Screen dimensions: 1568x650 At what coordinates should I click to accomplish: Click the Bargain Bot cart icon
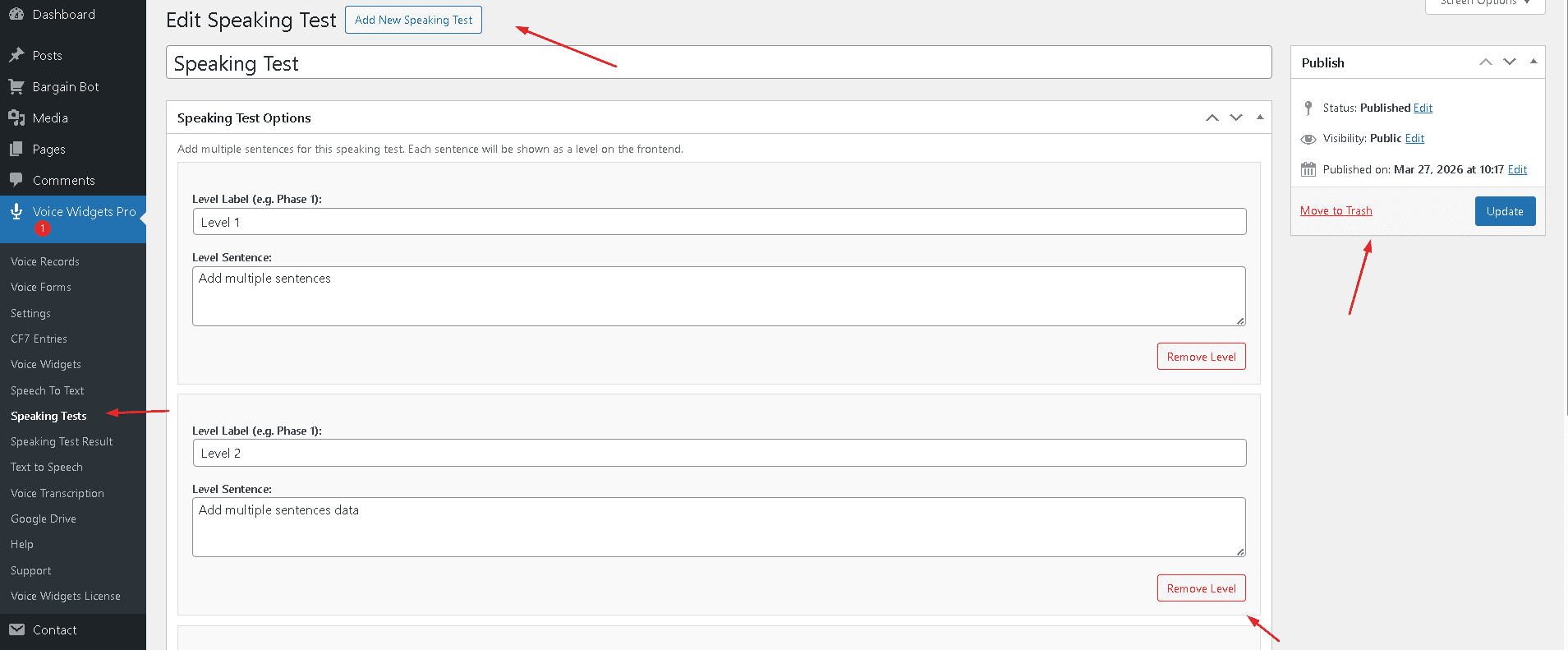point(16,86)
